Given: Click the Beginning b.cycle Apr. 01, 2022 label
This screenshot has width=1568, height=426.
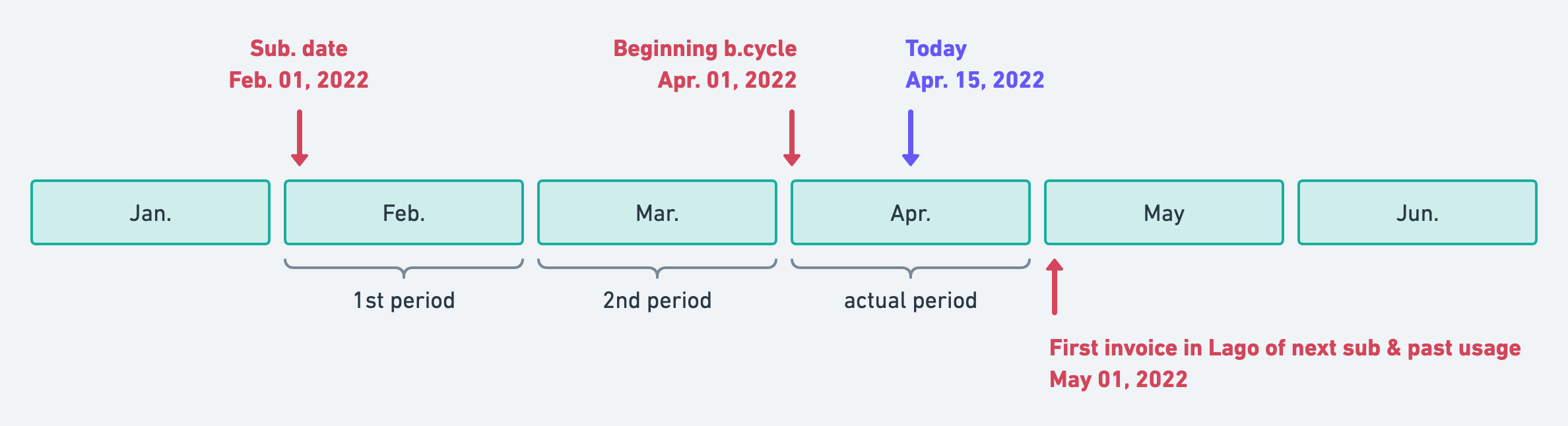Looking at the screenshot, I should (x=705, y=64).
